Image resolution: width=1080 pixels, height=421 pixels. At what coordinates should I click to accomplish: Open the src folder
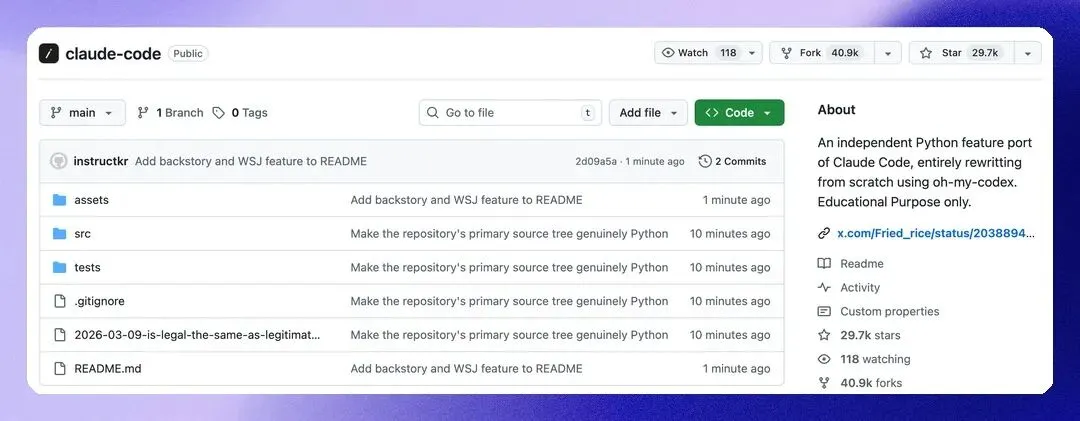pos(82,234)
